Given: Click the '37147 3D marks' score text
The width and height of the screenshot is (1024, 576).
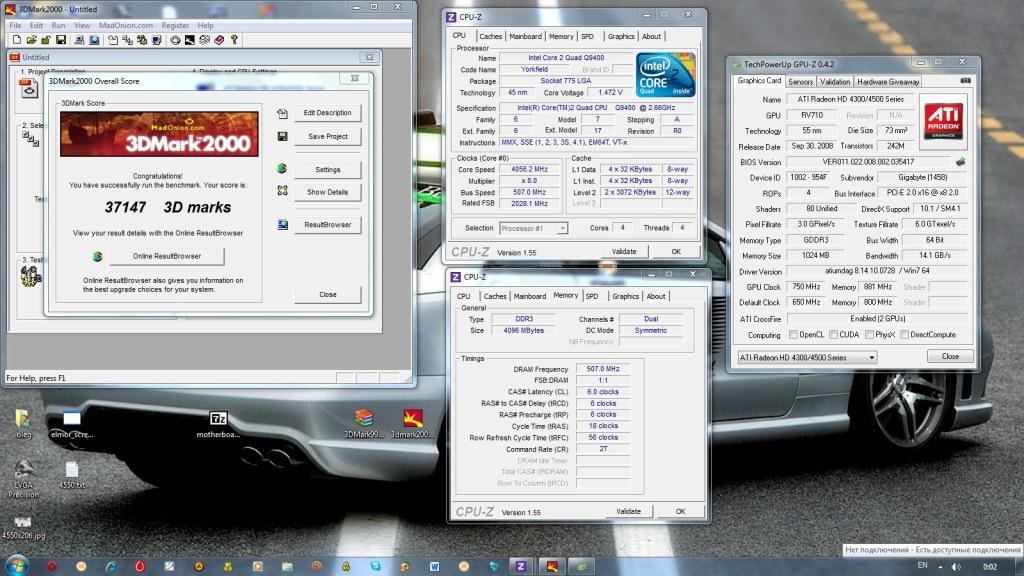Looking at the screenshot, I should pyautogui.click(x=168, y=207).
